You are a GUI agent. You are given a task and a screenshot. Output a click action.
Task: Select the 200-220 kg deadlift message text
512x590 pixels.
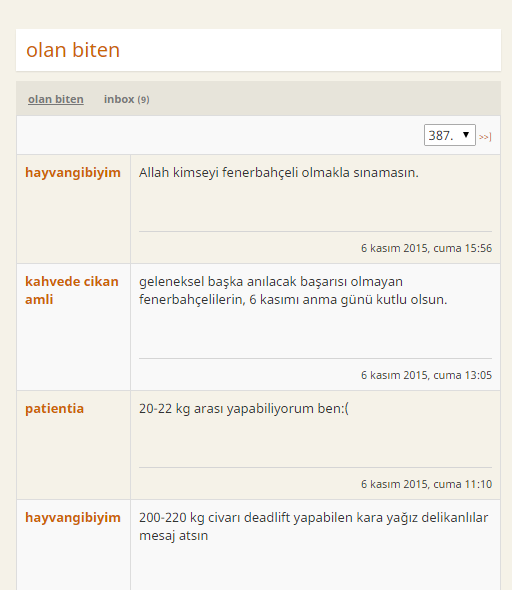[x=313, y=526]
